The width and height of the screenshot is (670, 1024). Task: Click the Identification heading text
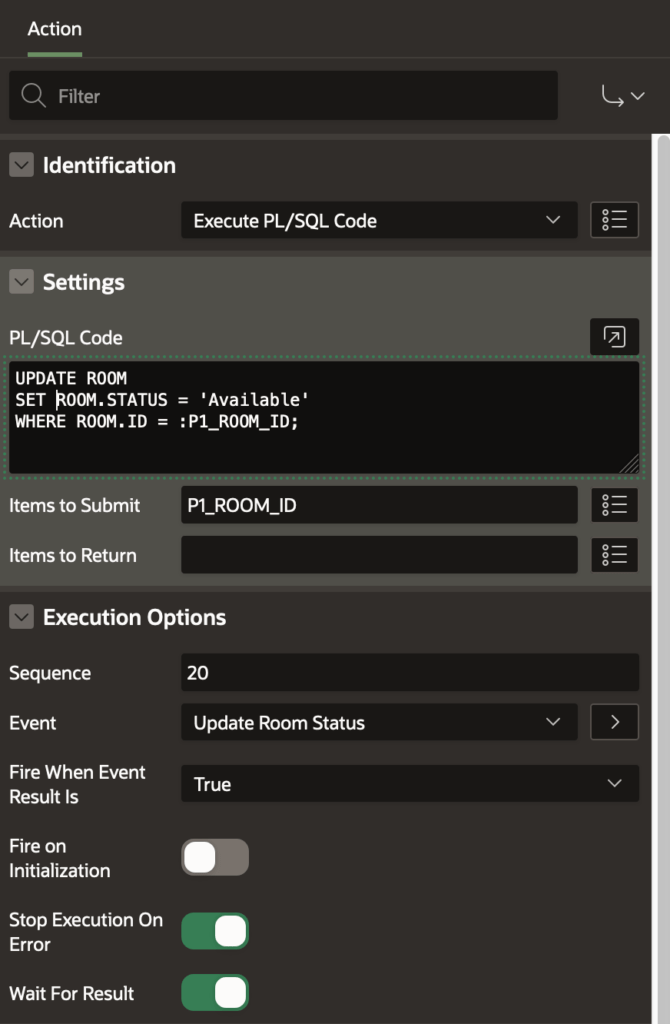point(109,165)
